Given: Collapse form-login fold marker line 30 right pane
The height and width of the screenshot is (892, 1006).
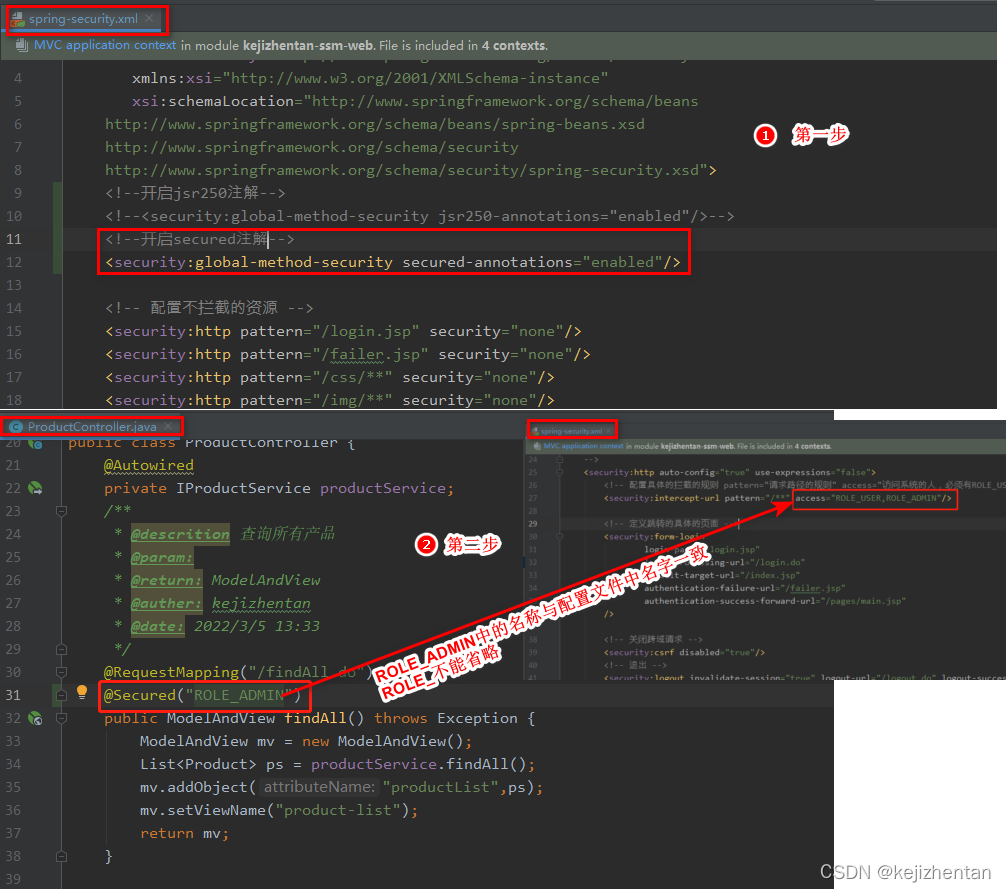Looking at the screenshot, I should [x=559, y=536].
